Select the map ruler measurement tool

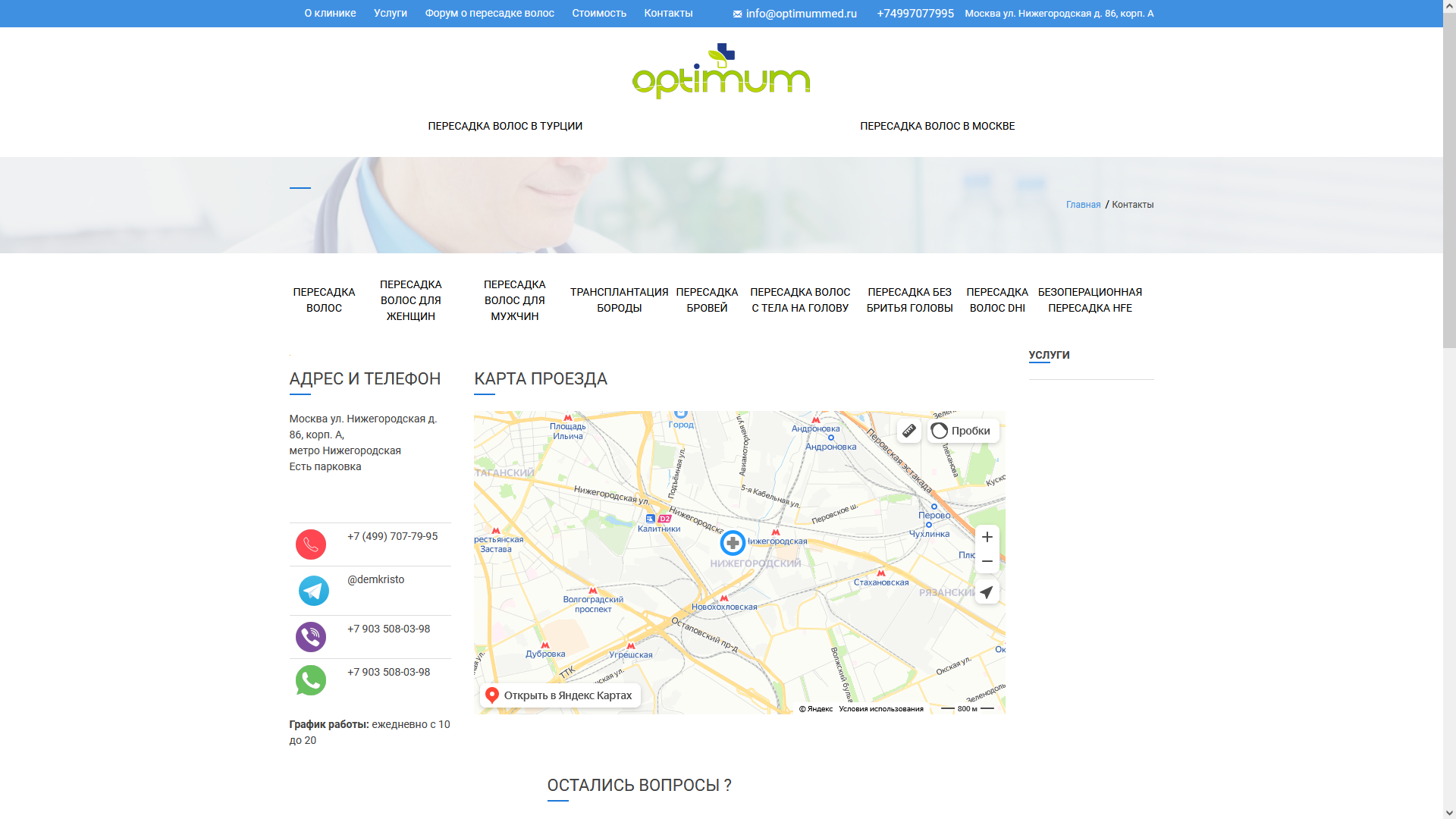909,431
